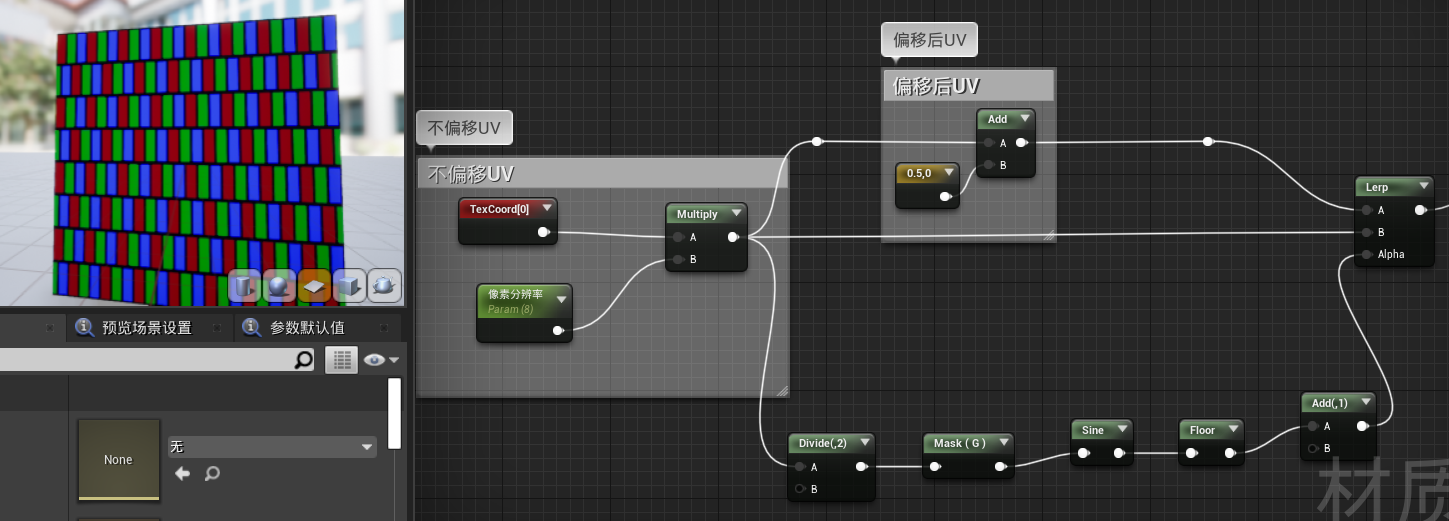This screenshot has width=1449, height=521.
Task: Click the search magnifier icon in details
Action: (304, 360)
